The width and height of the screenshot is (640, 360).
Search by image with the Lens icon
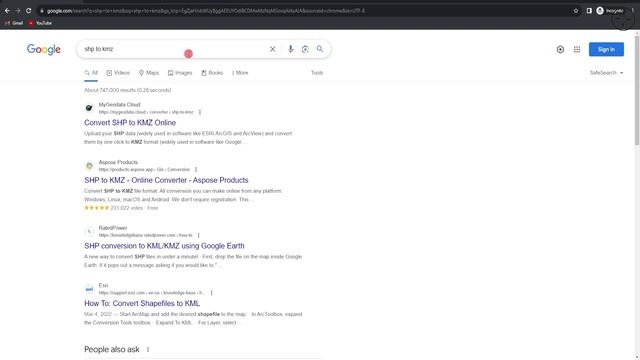click(305, 49)
